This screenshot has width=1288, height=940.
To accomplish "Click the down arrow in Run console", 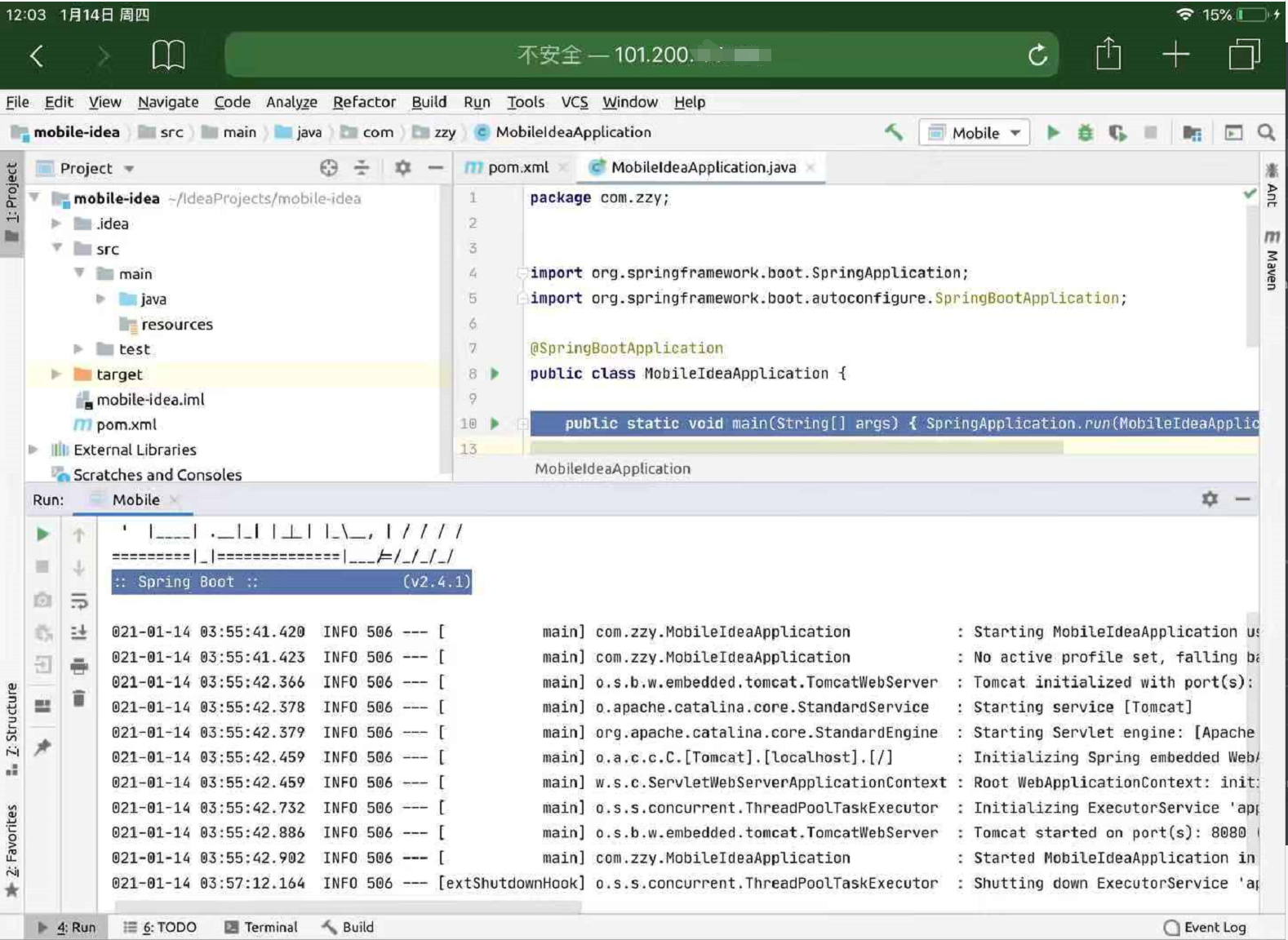I will (x=78, y=568).
